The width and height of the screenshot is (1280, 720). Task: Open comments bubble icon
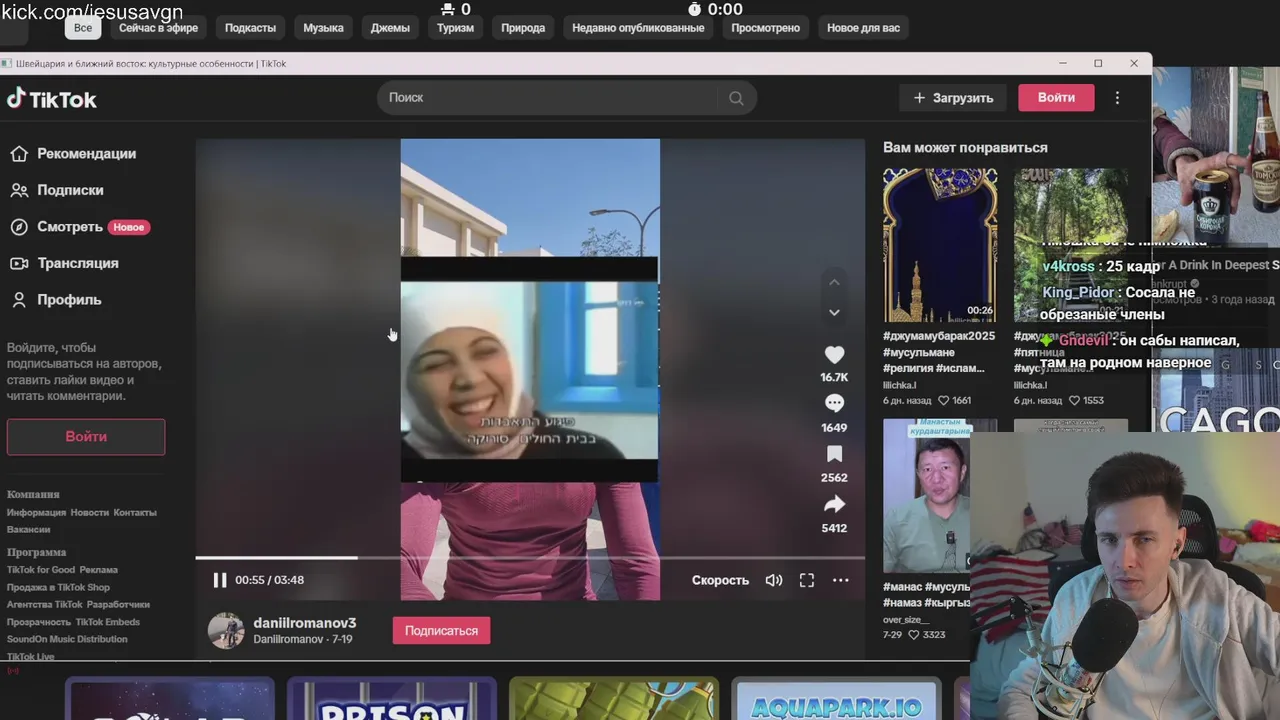(834, 403)
